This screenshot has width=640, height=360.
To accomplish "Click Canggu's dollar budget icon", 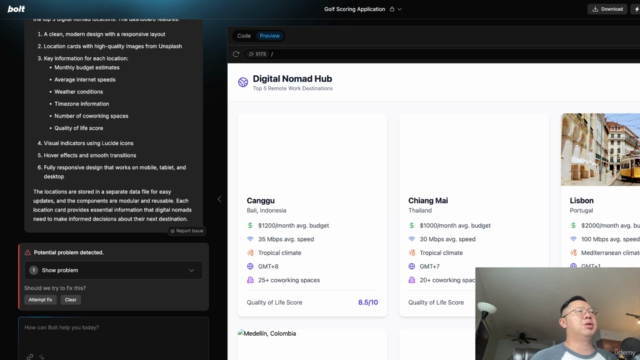I will [x=250, y=225].
